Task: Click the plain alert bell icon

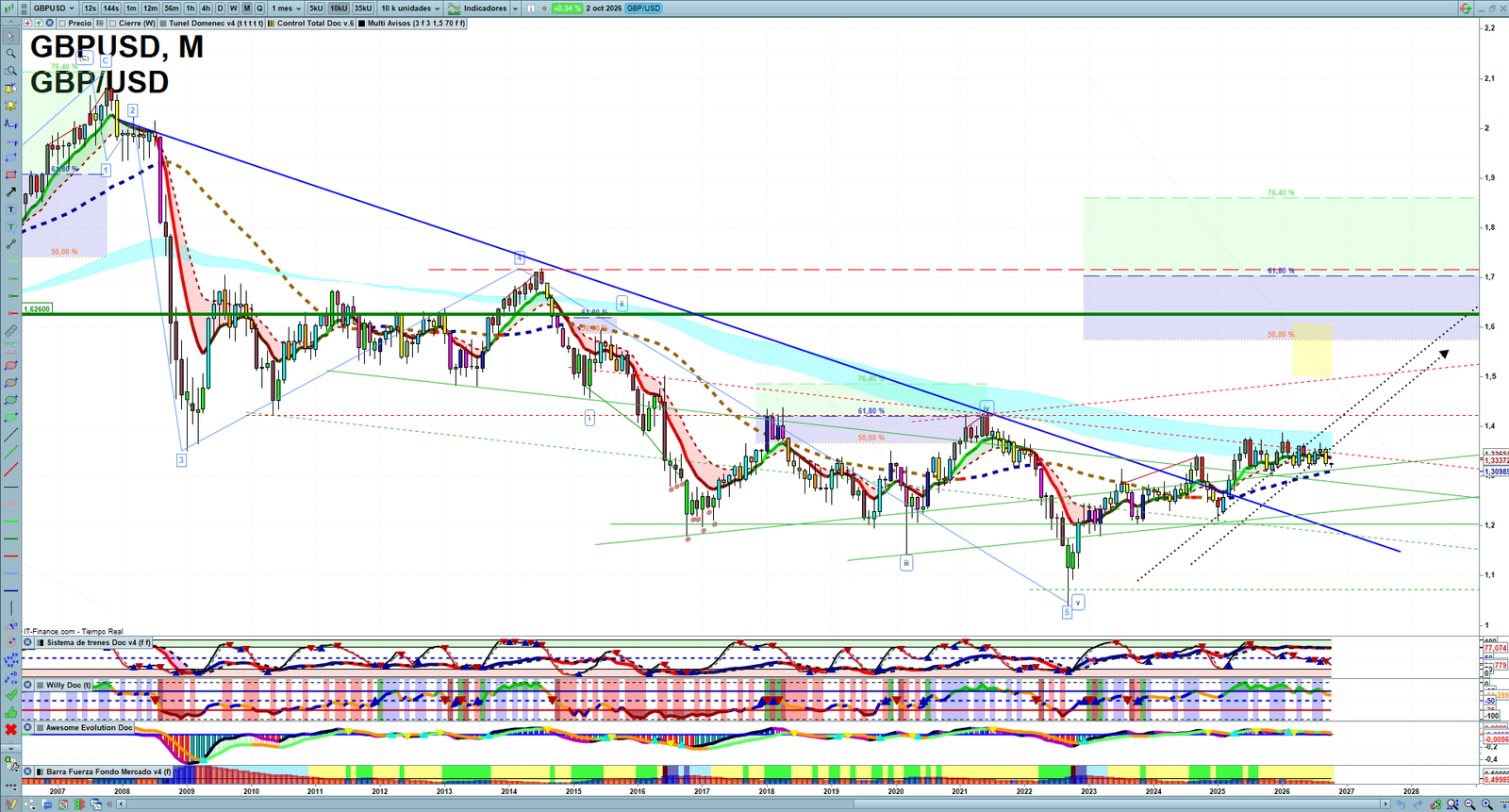Action: click(x=10, y=106)
